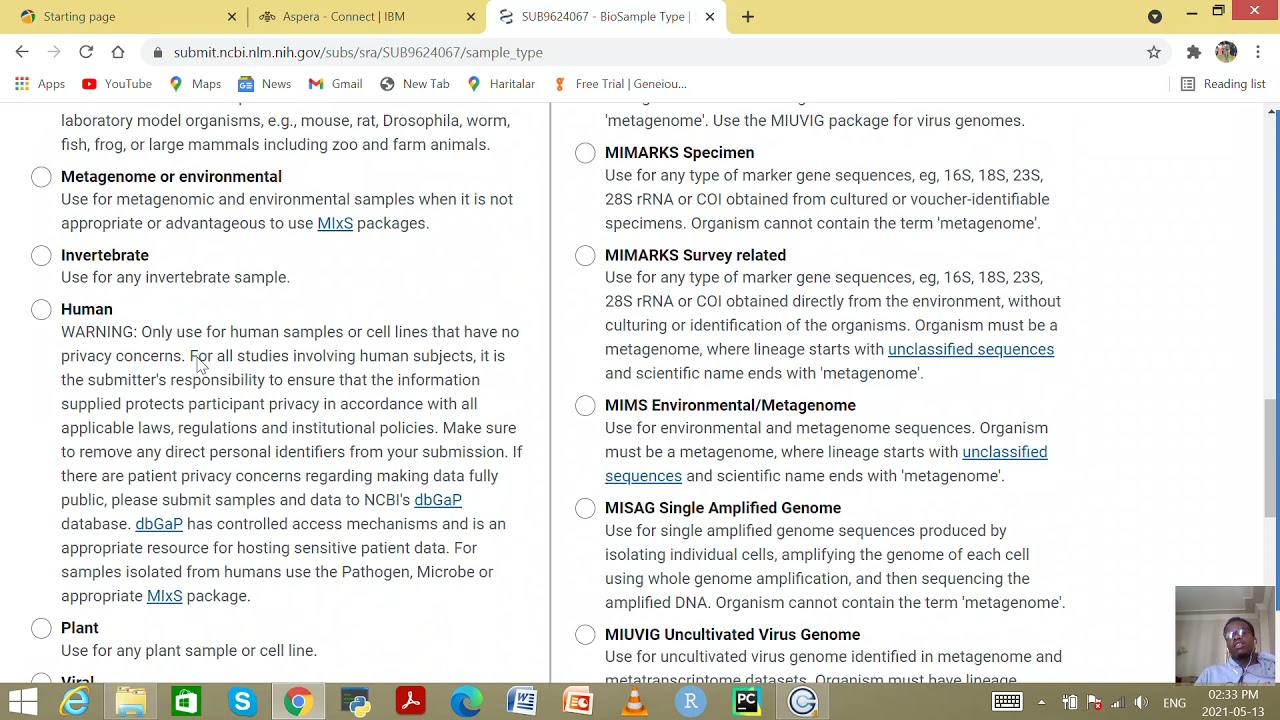Open Free Trial Geneious bookmark
Screen dimensions: 1280x720
point(620,84)
